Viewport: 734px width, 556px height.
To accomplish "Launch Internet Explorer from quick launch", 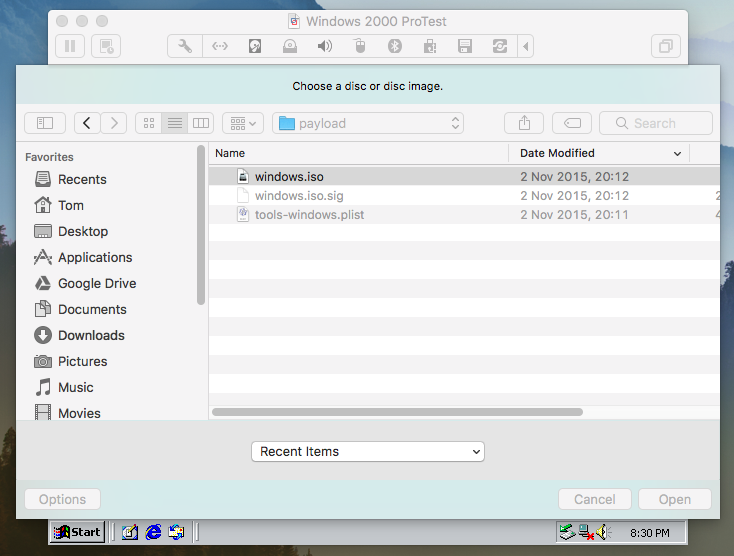I will pyautogui.click(x=153, y=532).
